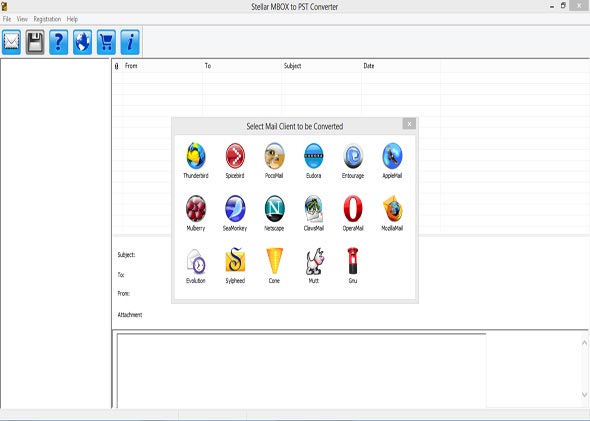Viewport: 590px width, 421px height.
Task: Click the attachment paperclip column header
Action: pos(116,66)
